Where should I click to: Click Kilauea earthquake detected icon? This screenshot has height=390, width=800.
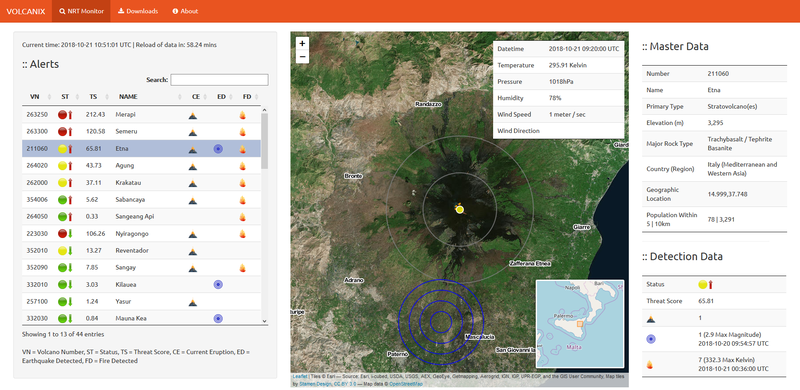pyautogui.click(x=218, y=284)
